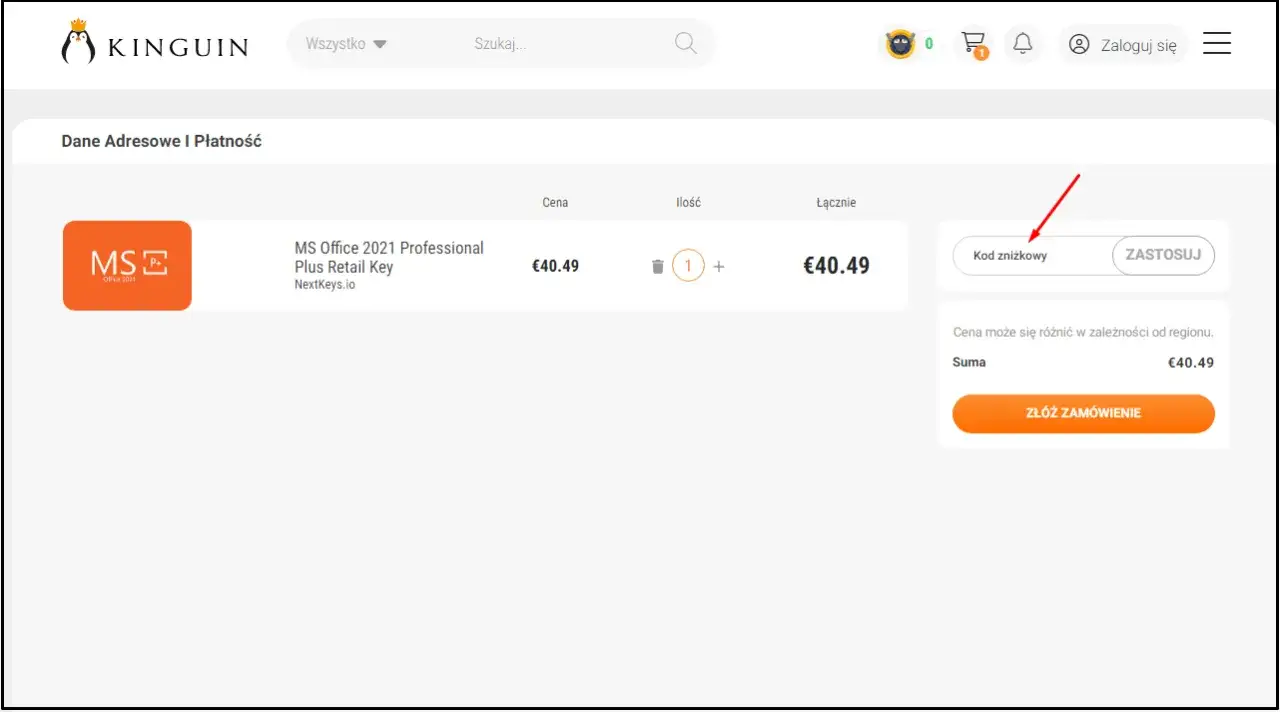Click the quantity value circle
The height and width of the screenshot is (712, 1280).
point(688,267)
